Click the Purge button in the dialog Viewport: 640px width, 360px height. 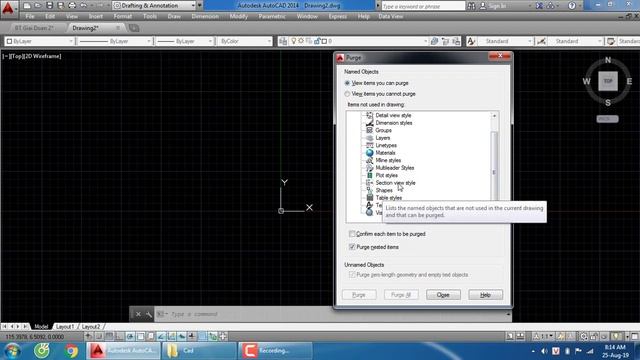pyautogui.click(x=359, y=295)
